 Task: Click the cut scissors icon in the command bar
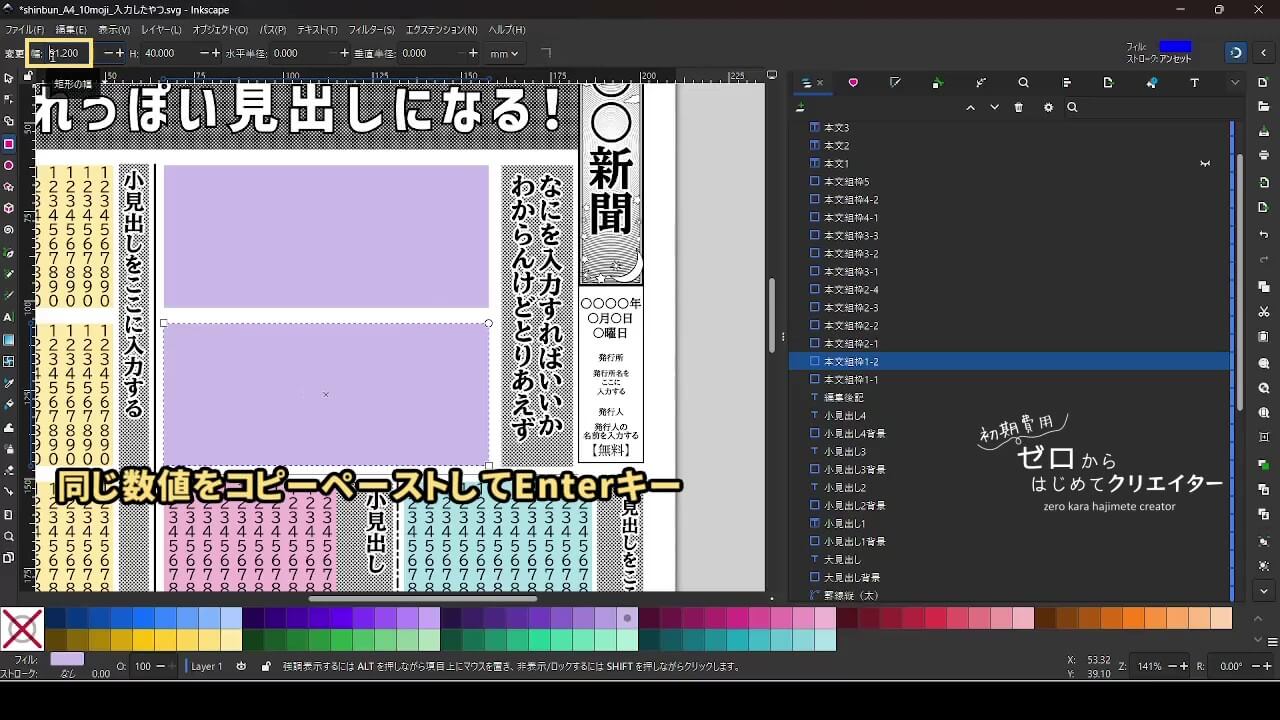tap(1264, 313)
